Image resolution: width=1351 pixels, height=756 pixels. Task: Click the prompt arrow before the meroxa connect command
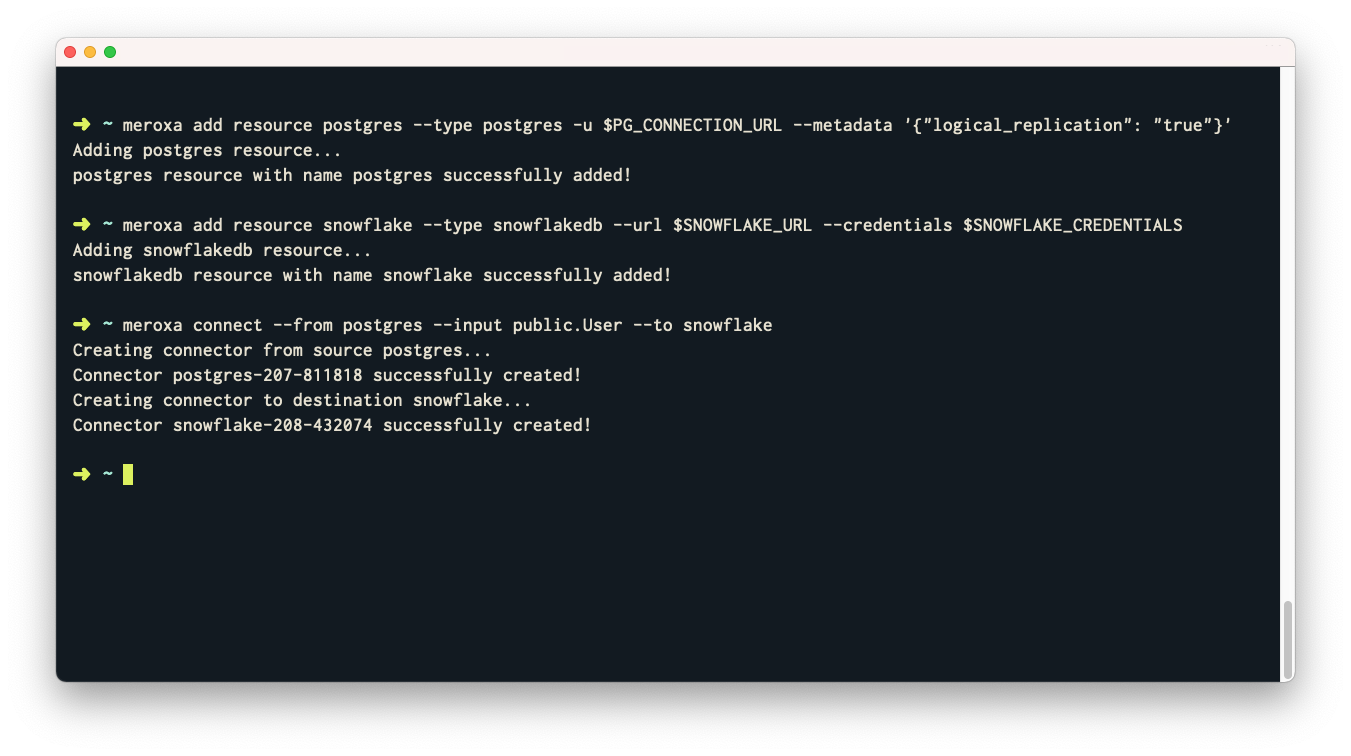click(x=82, y=325)
